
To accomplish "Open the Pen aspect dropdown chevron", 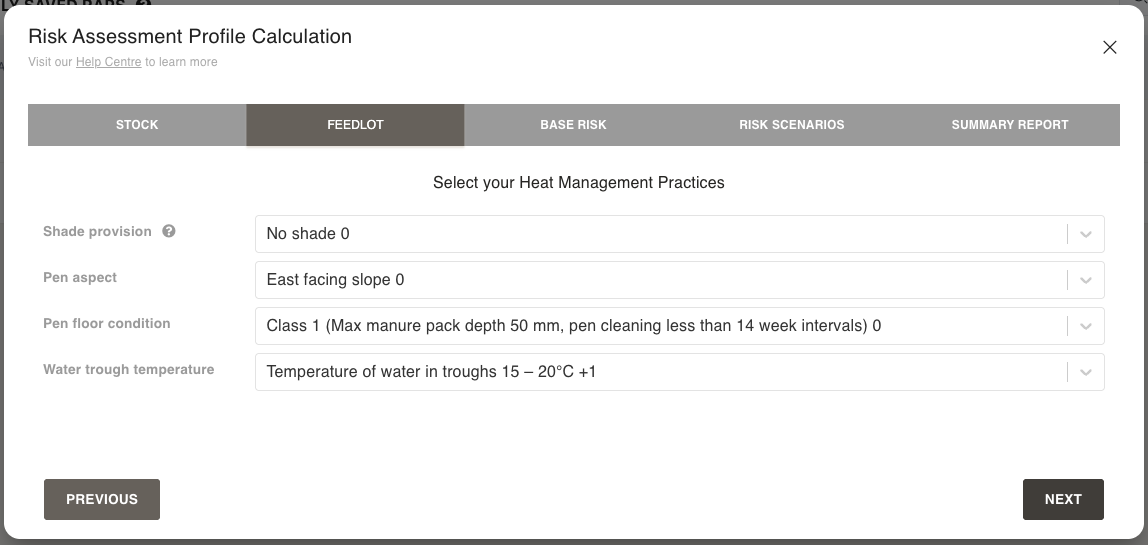I will [1086, 280].
